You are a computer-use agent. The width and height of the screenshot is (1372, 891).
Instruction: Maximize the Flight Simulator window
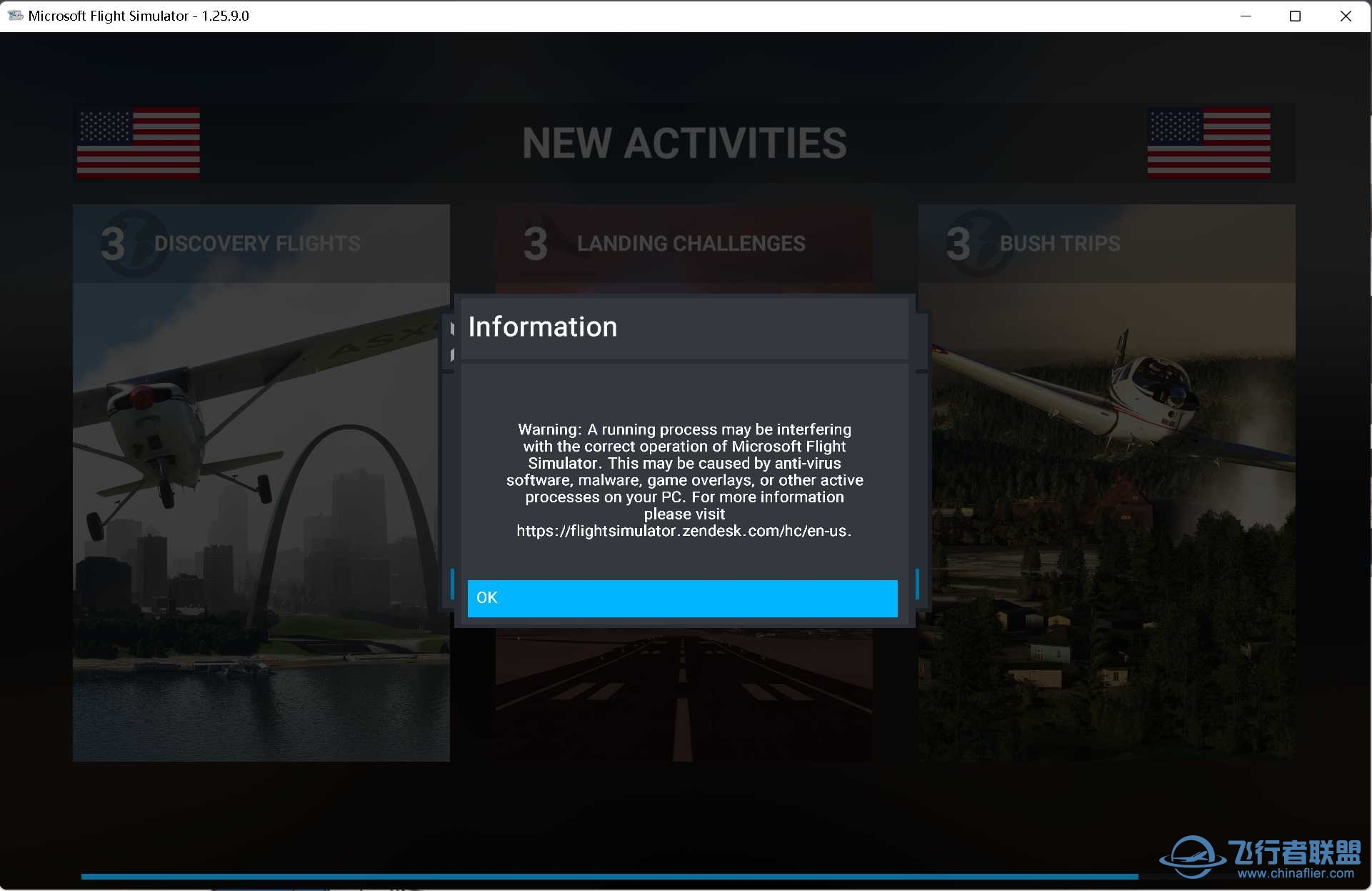pos(1295,16)
